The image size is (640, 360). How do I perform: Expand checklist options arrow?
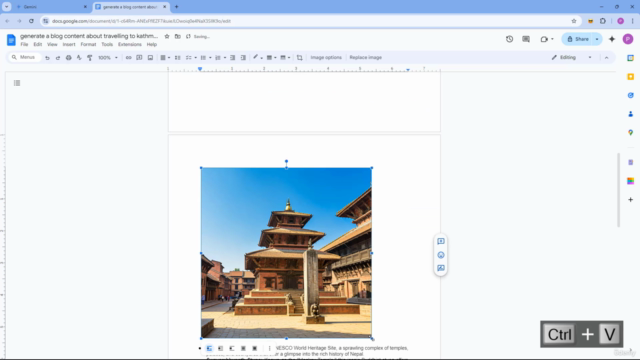coord(196,58)
